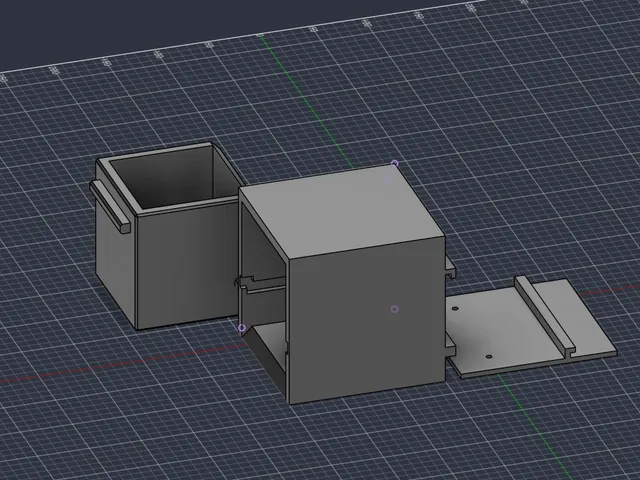Click the raised rail on the flat plate

(x=545, y=315)
